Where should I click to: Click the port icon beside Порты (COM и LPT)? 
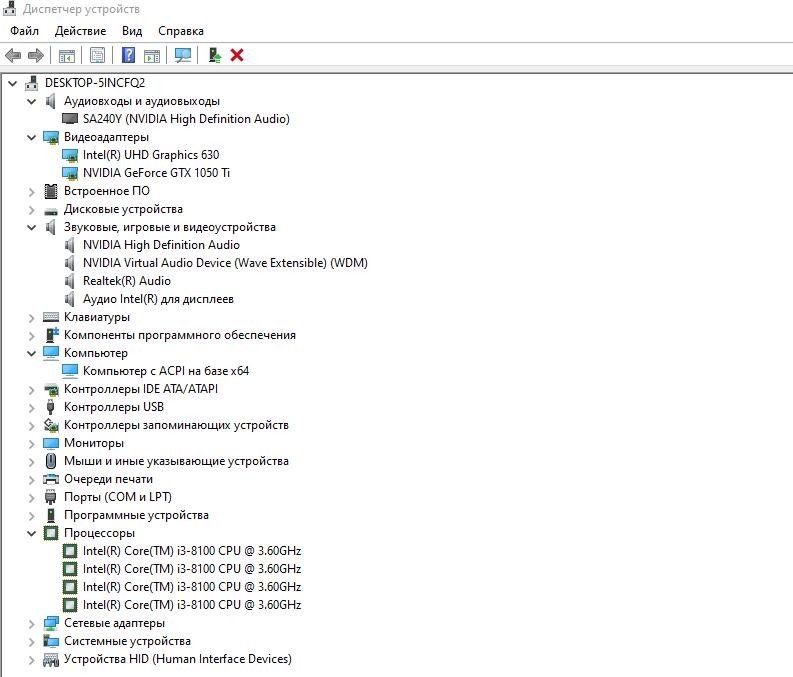coord(51,497)
